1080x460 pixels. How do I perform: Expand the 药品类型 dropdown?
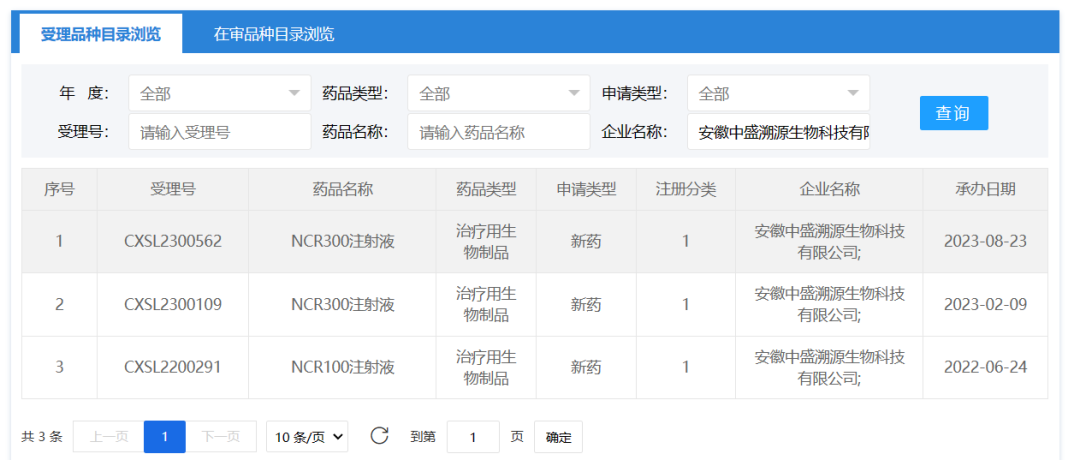(498, 93)
